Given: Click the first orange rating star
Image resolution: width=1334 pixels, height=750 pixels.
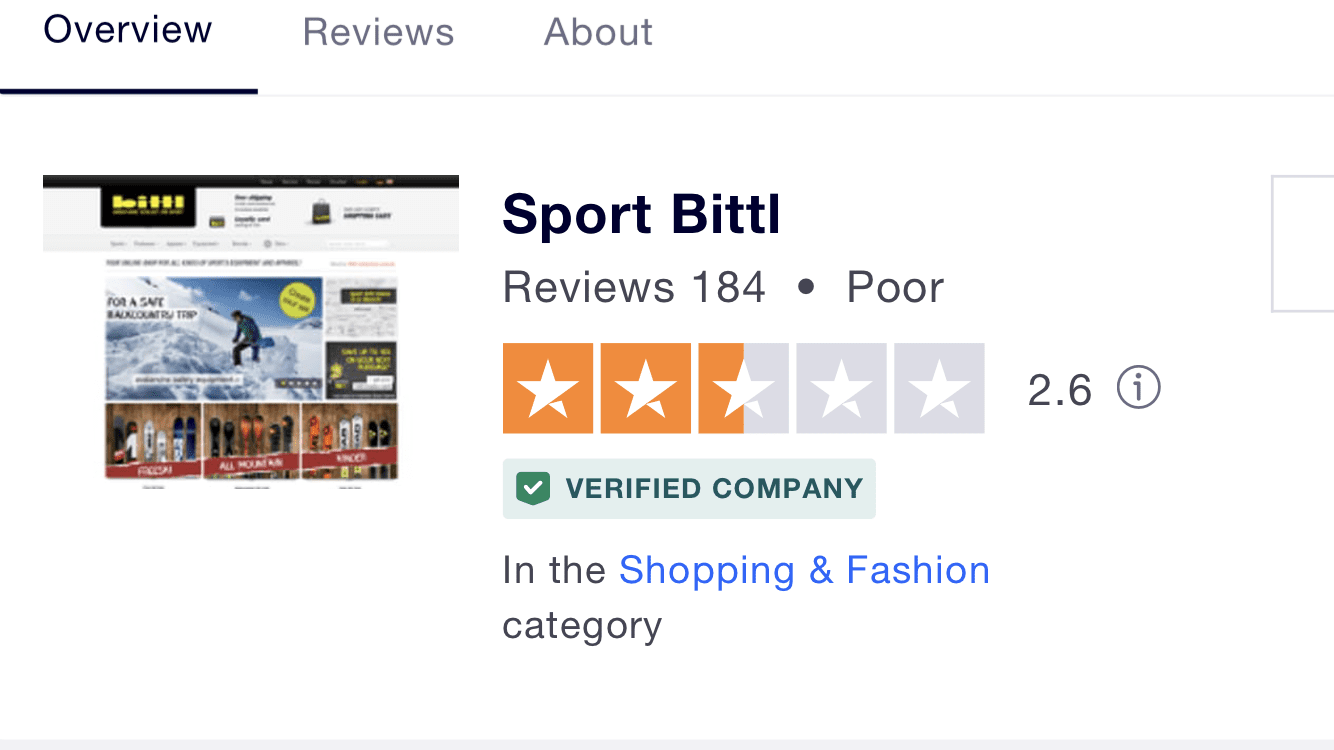Looking at the screenshot, I should point(547,389).
